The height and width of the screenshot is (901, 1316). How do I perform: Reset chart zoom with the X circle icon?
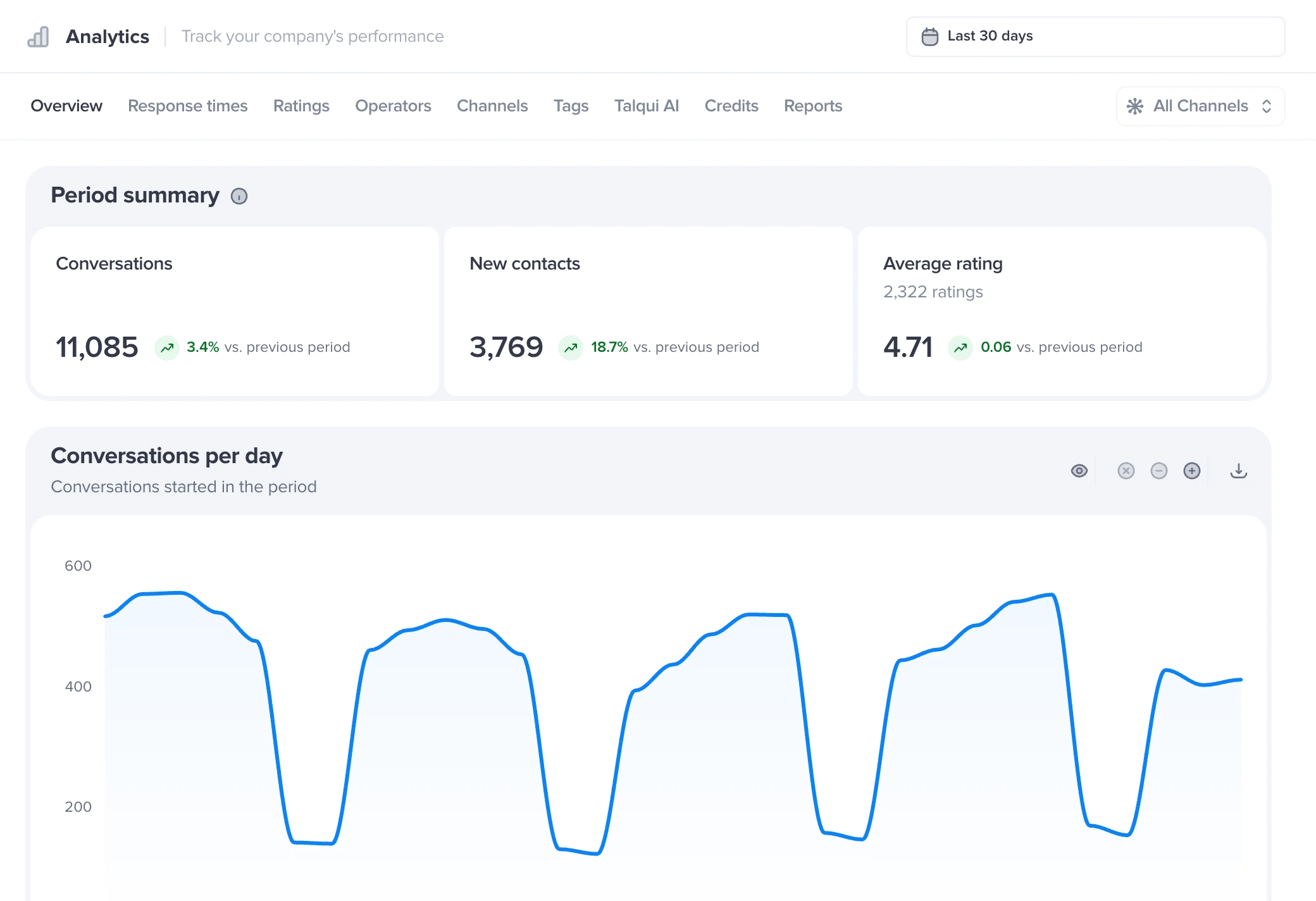click(1126, 471)
